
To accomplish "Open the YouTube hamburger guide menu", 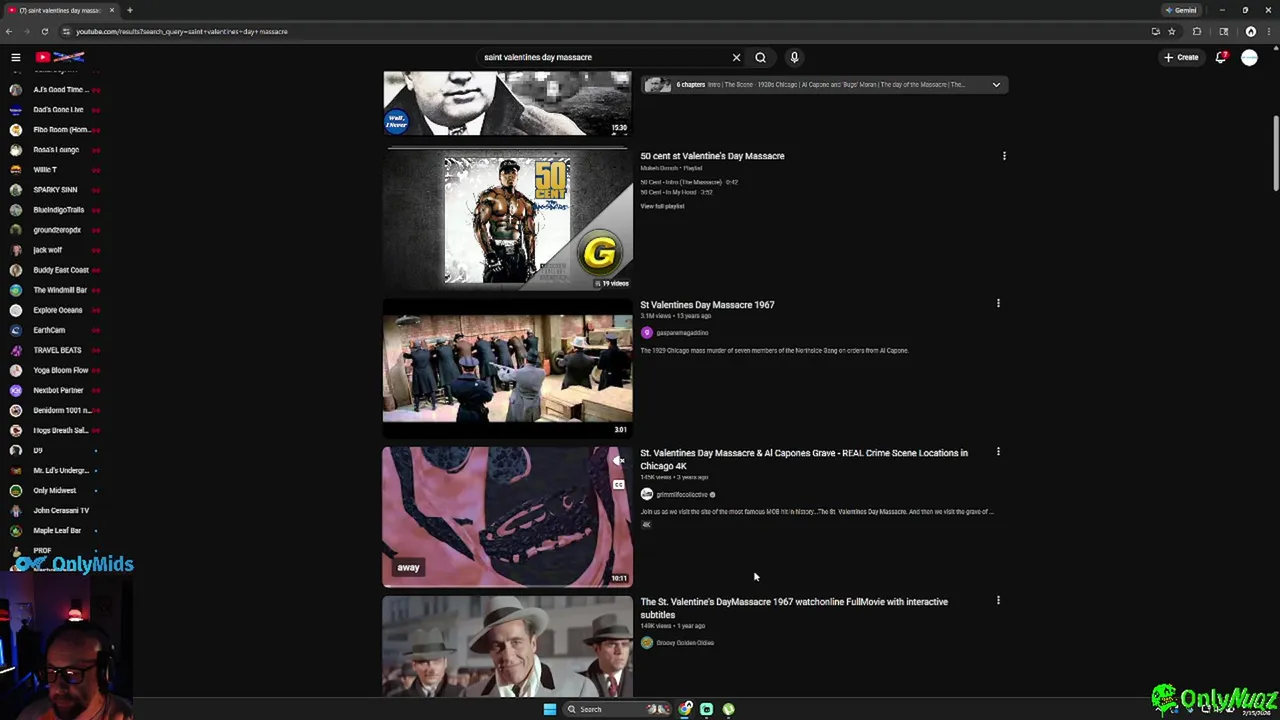I will point(16,57).
